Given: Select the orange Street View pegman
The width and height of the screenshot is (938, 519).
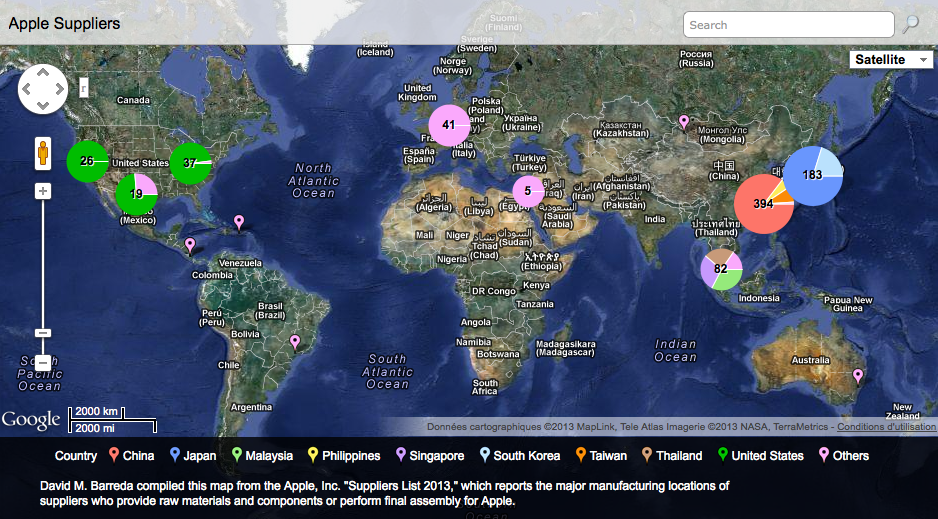Looking at the screenshot, I should 43,154.
